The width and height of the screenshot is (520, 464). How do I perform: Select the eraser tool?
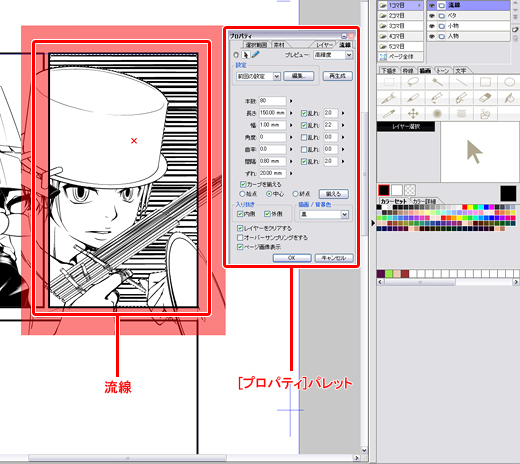point(485,98)
